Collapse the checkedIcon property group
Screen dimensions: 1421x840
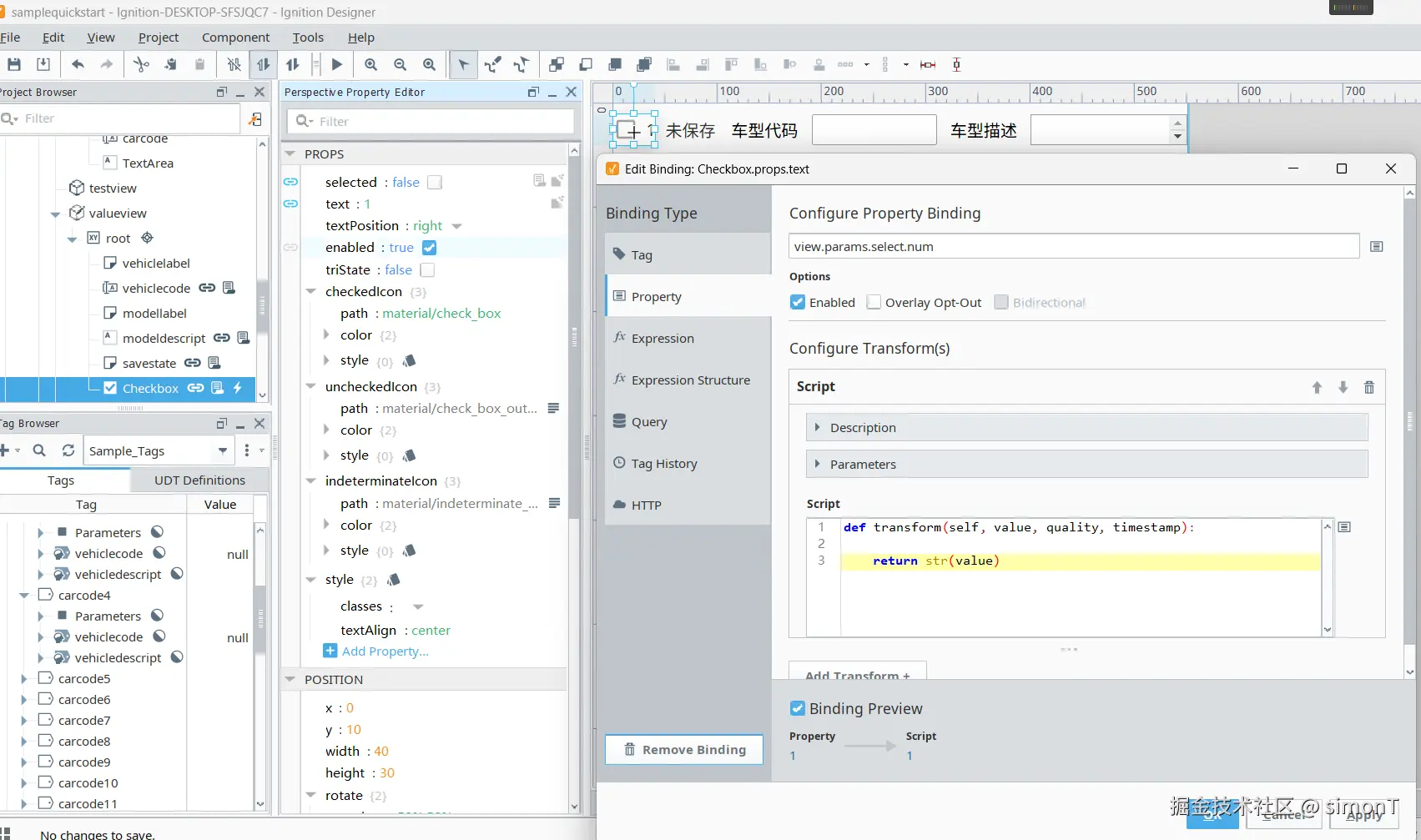coord(310,291)
